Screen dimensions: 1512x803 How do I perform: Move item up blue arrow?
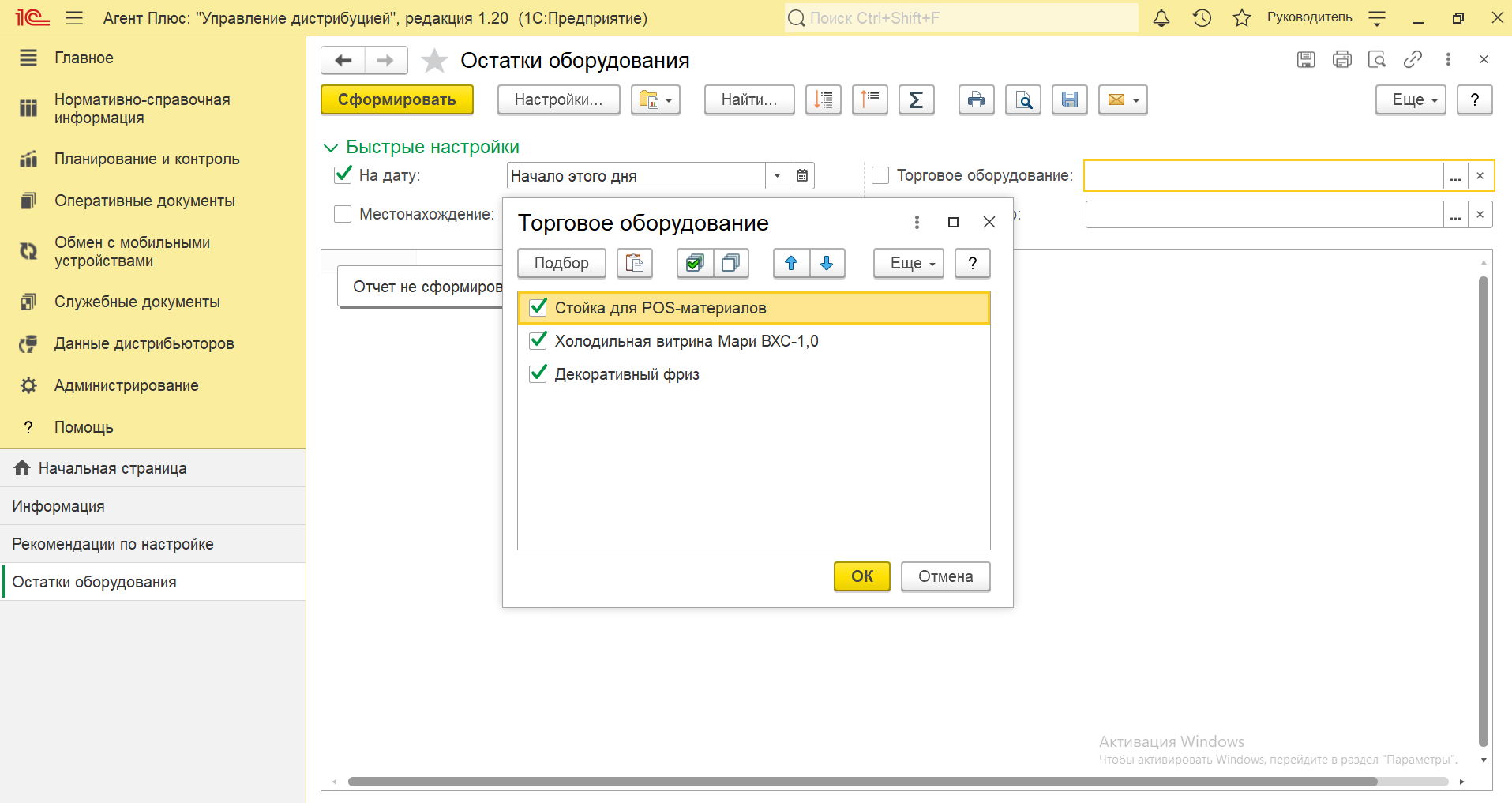click(x=791, y=263)
